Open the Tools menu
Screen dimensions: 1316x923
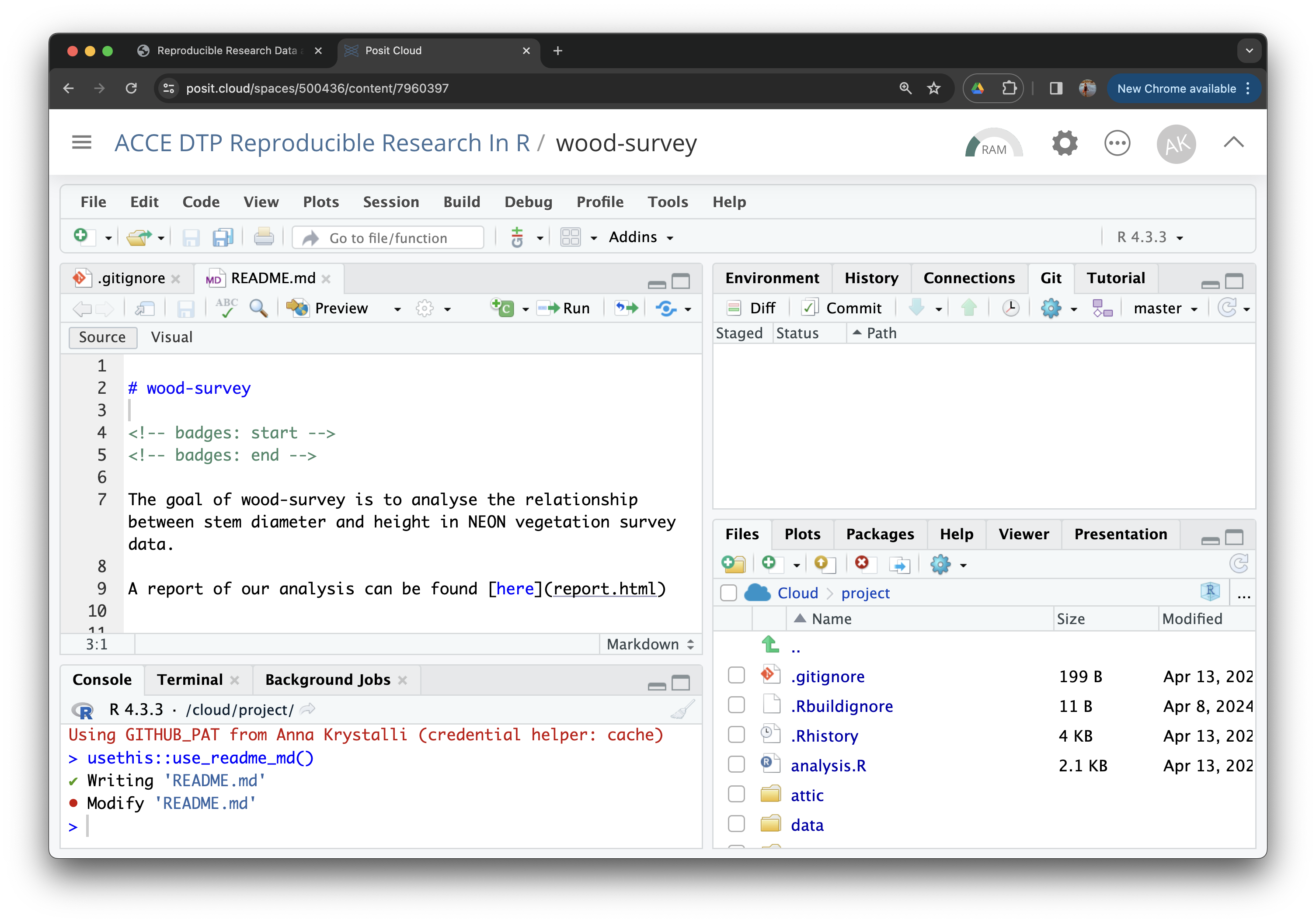coord(668,202)
